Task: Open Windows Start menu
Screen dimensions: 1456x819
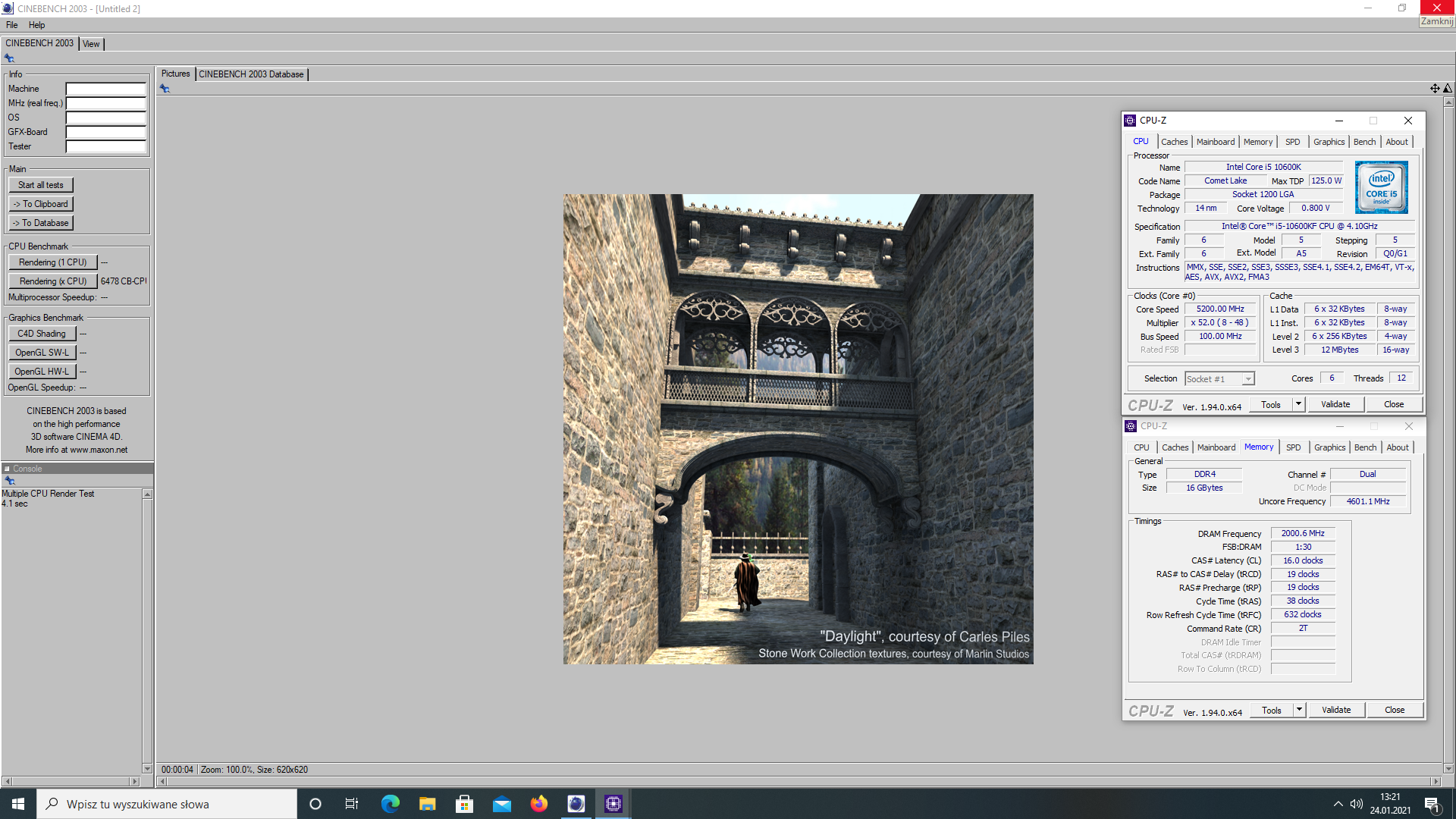Action: point(18,804)
